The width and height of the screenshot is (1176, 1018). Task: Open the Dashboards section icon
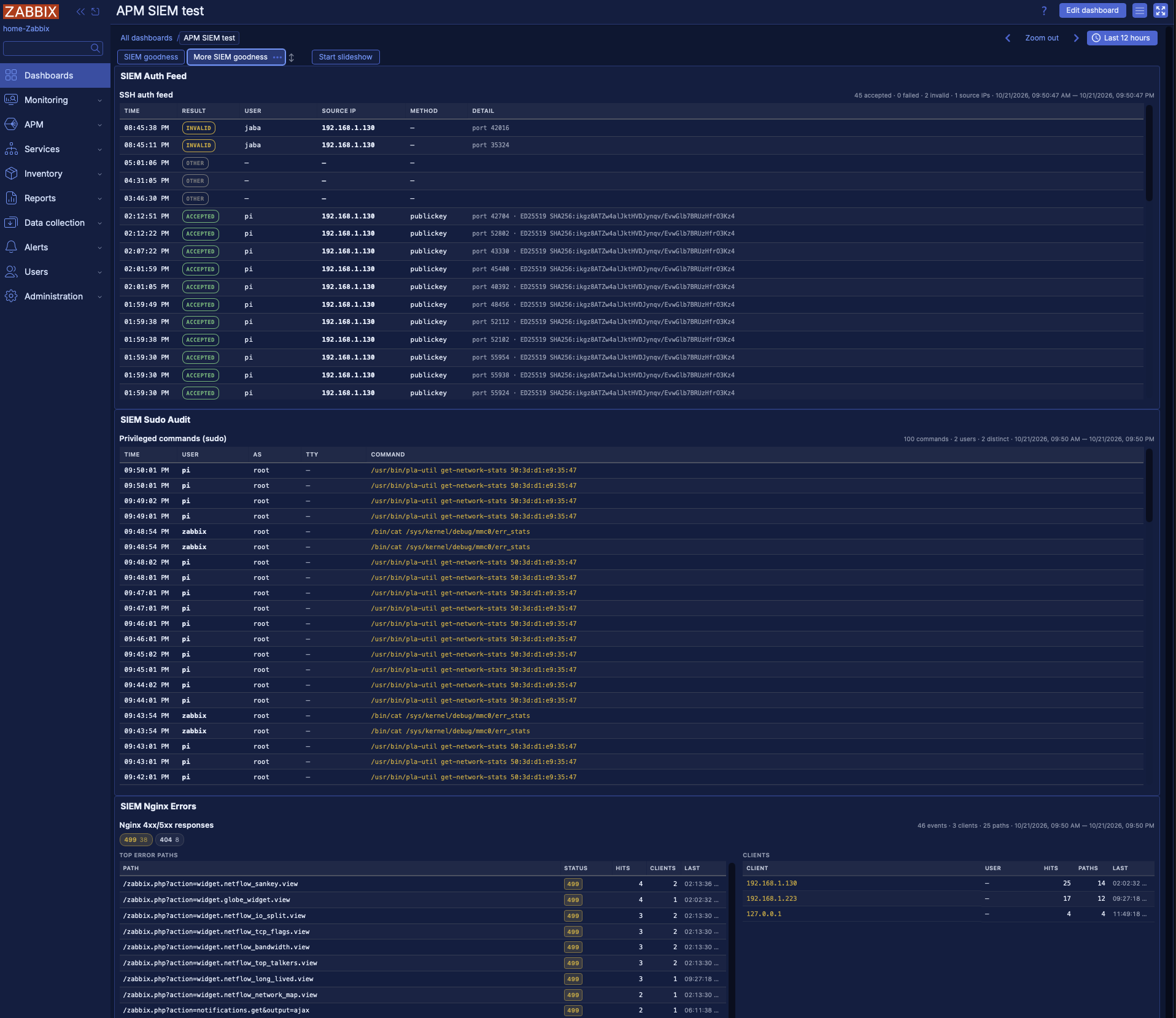11,75
